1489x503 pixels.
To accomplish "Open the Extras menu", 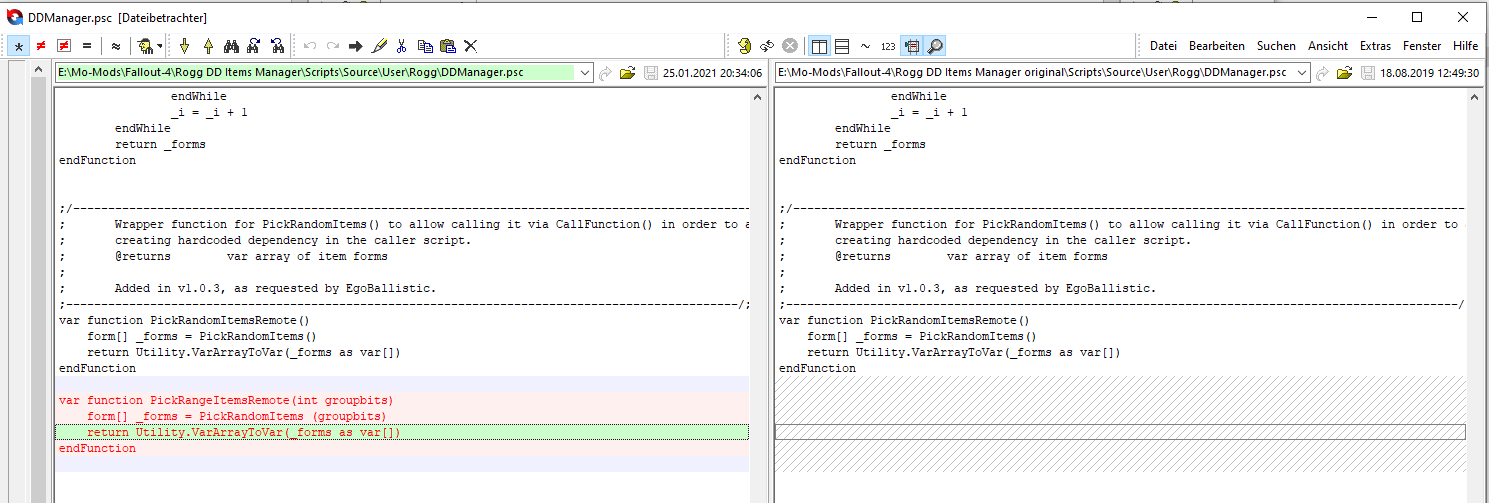I will pos(1375,46).
